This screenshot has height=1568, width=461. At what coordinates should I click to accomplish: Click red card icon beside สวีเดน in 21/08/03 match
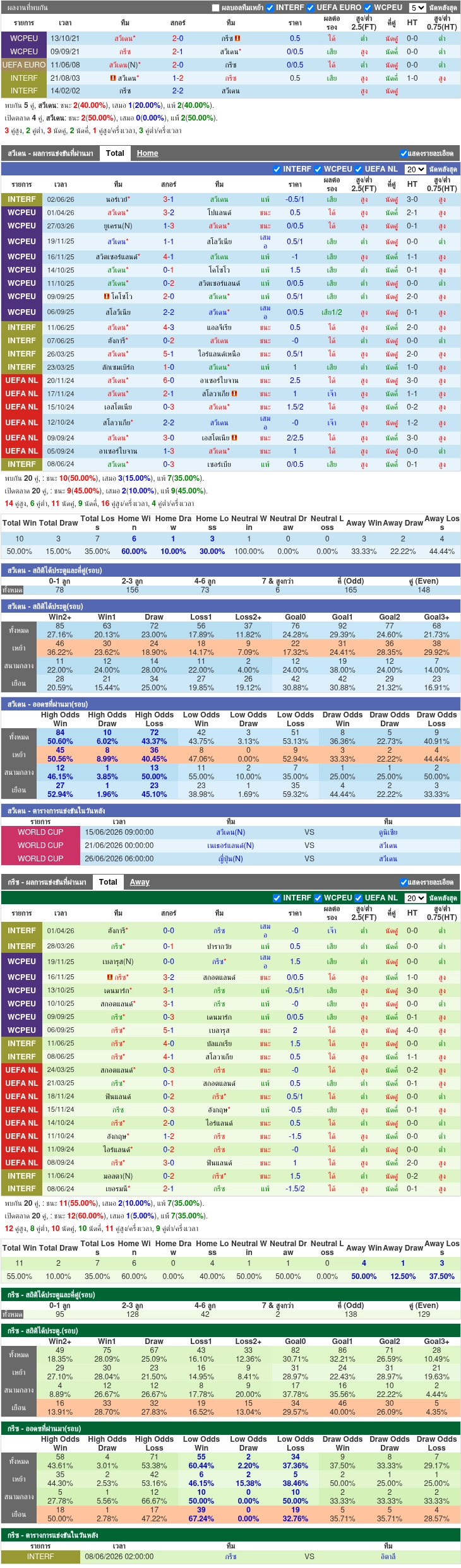(112, 78)
